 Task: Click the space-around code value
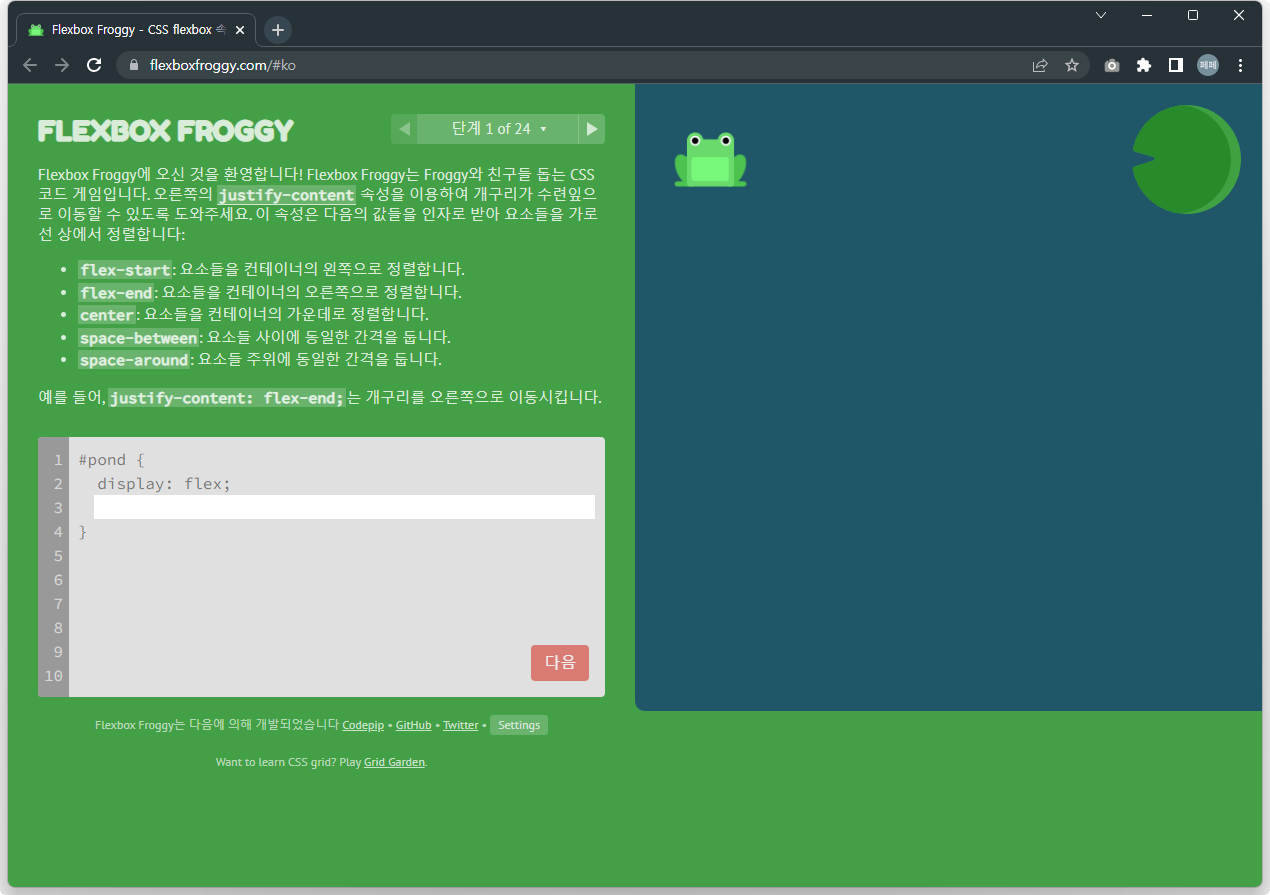(x=134, y=360)
